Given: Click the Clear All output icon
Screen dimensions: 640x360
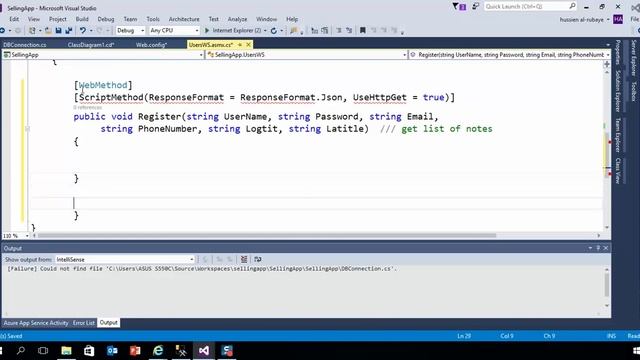Looking at the screenshot, I should click(244, 259).
